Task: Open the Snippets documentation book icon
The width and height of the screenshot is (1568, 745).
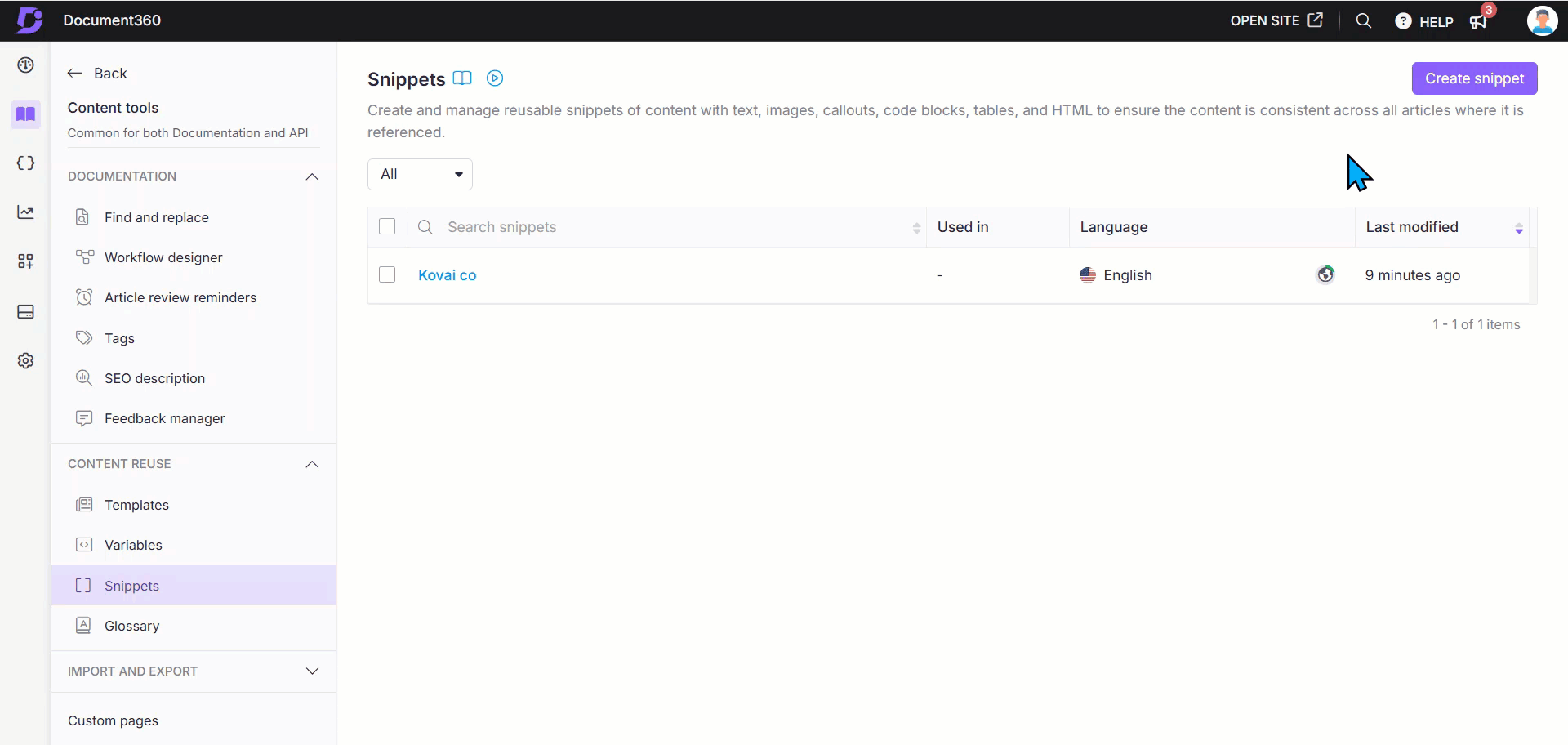Action: [462, 78]
